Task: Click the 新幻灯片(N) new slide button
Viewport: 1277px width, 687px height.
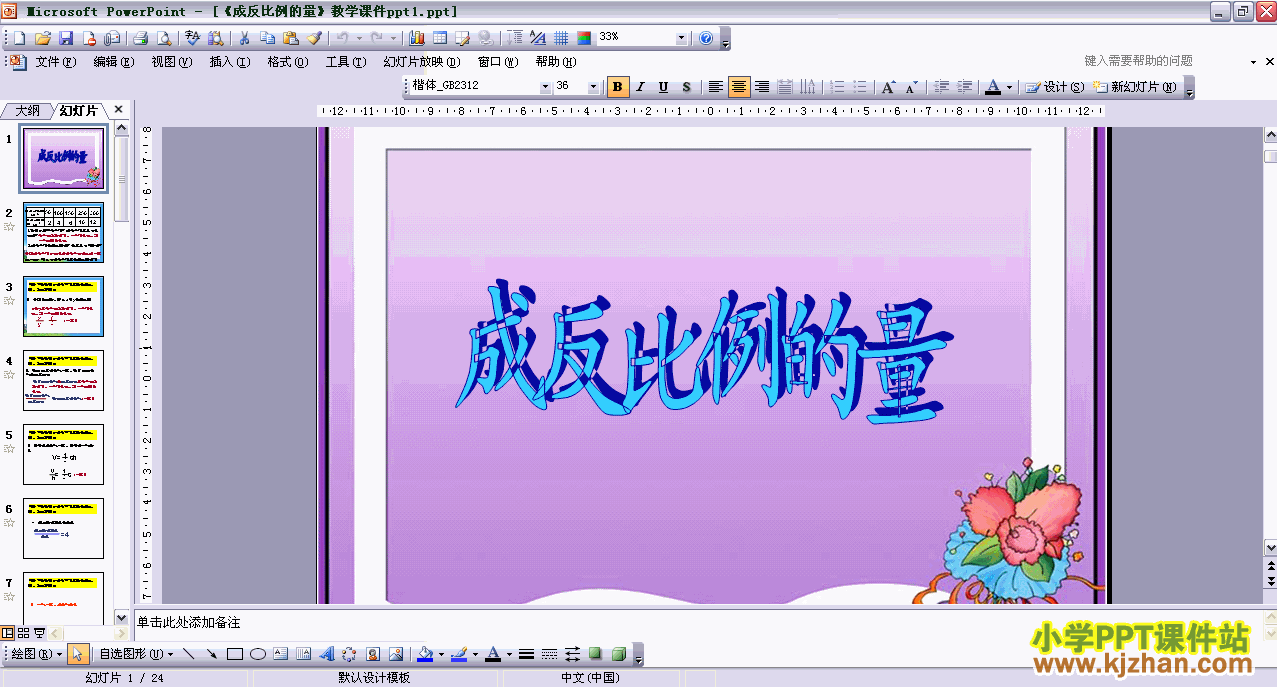Action: pos(1135,87)
